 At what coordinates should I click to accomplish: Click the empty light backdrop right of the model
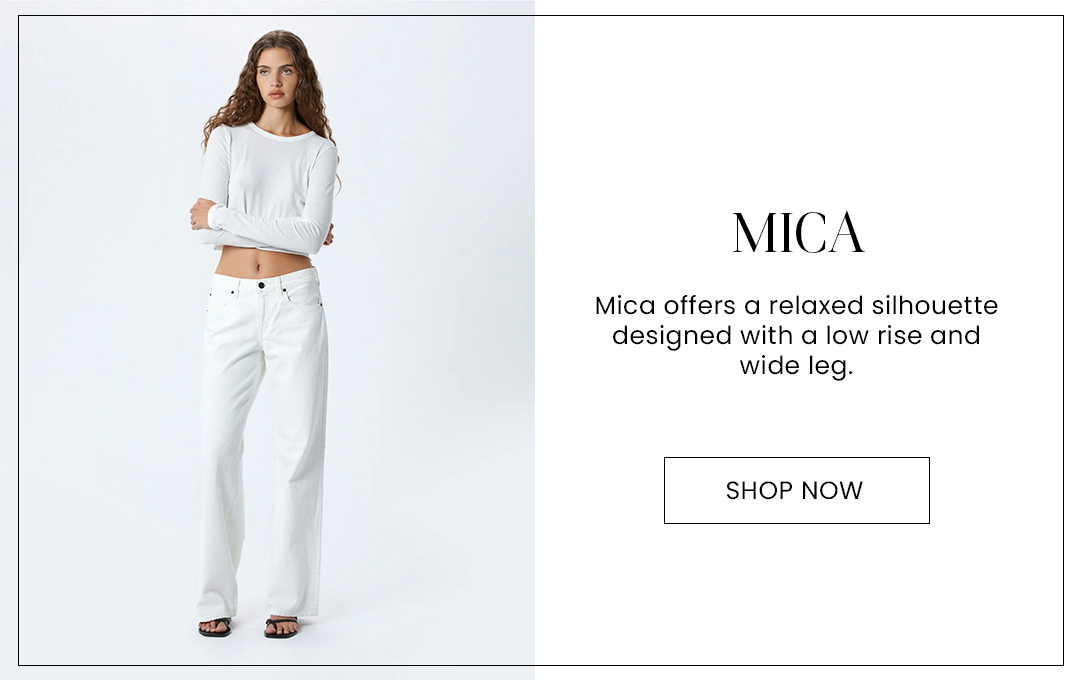(434, 344)
